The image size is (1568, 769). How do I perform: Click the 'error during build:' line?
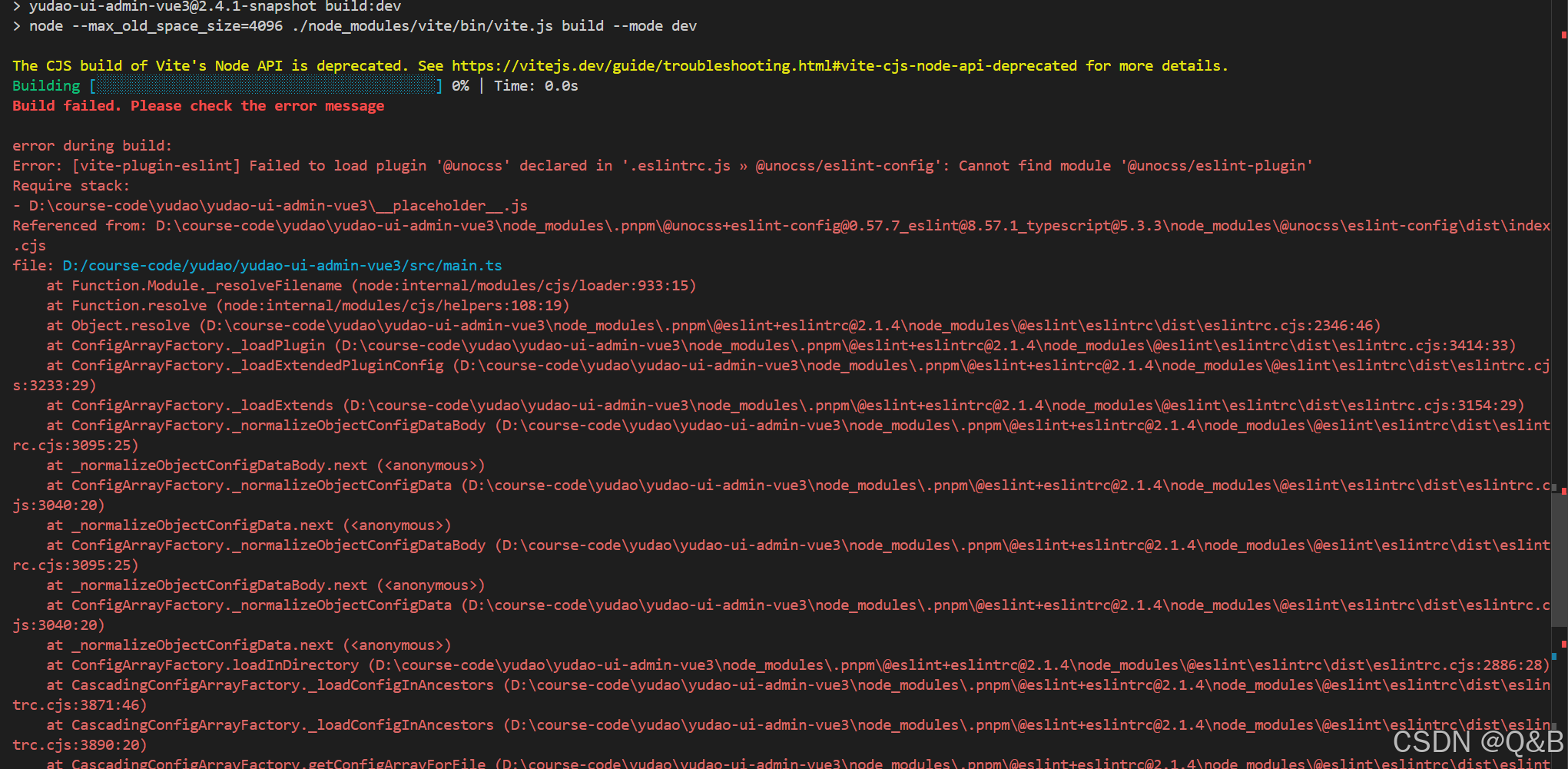92,146
